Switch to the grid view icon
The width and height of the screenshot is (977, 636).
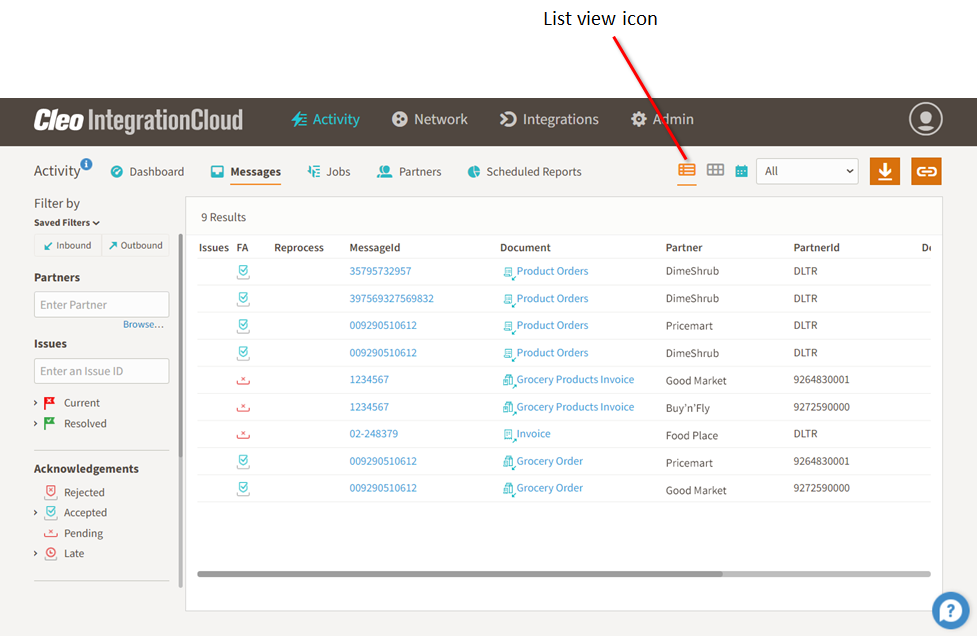[715, 170]
